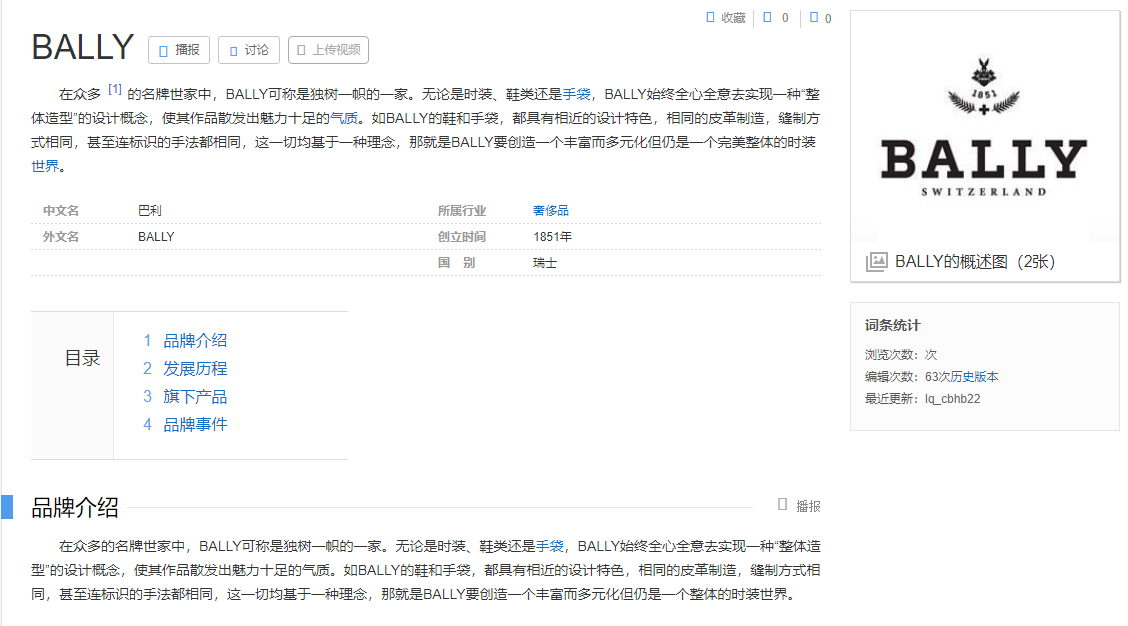Go to 品牌事件 contents entry
The image size is (1128, 626).
pyautogui.click(x=195, y=425)
